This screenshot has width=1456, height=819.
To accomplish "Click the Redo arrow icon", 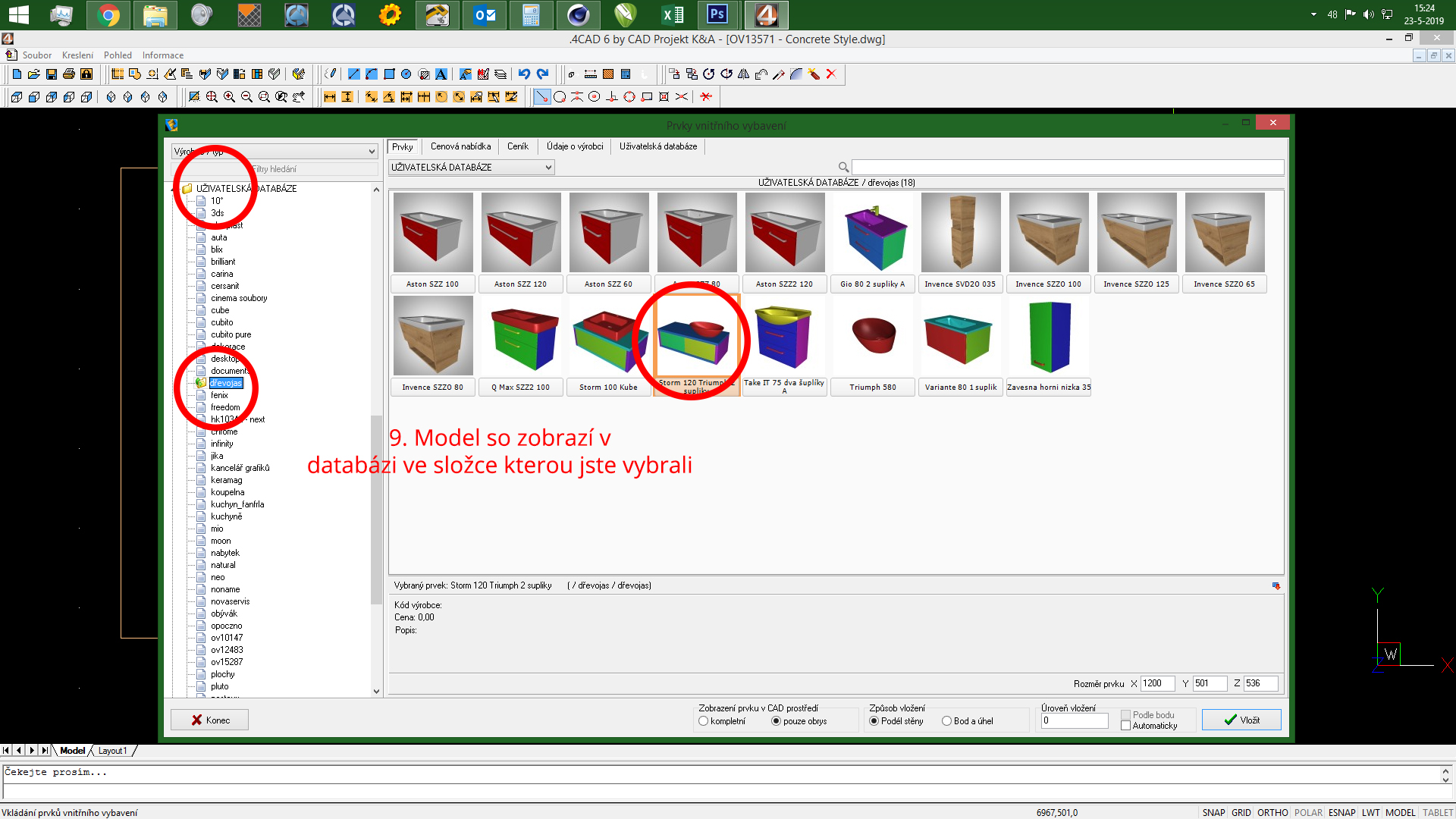I will coord(542,74).
